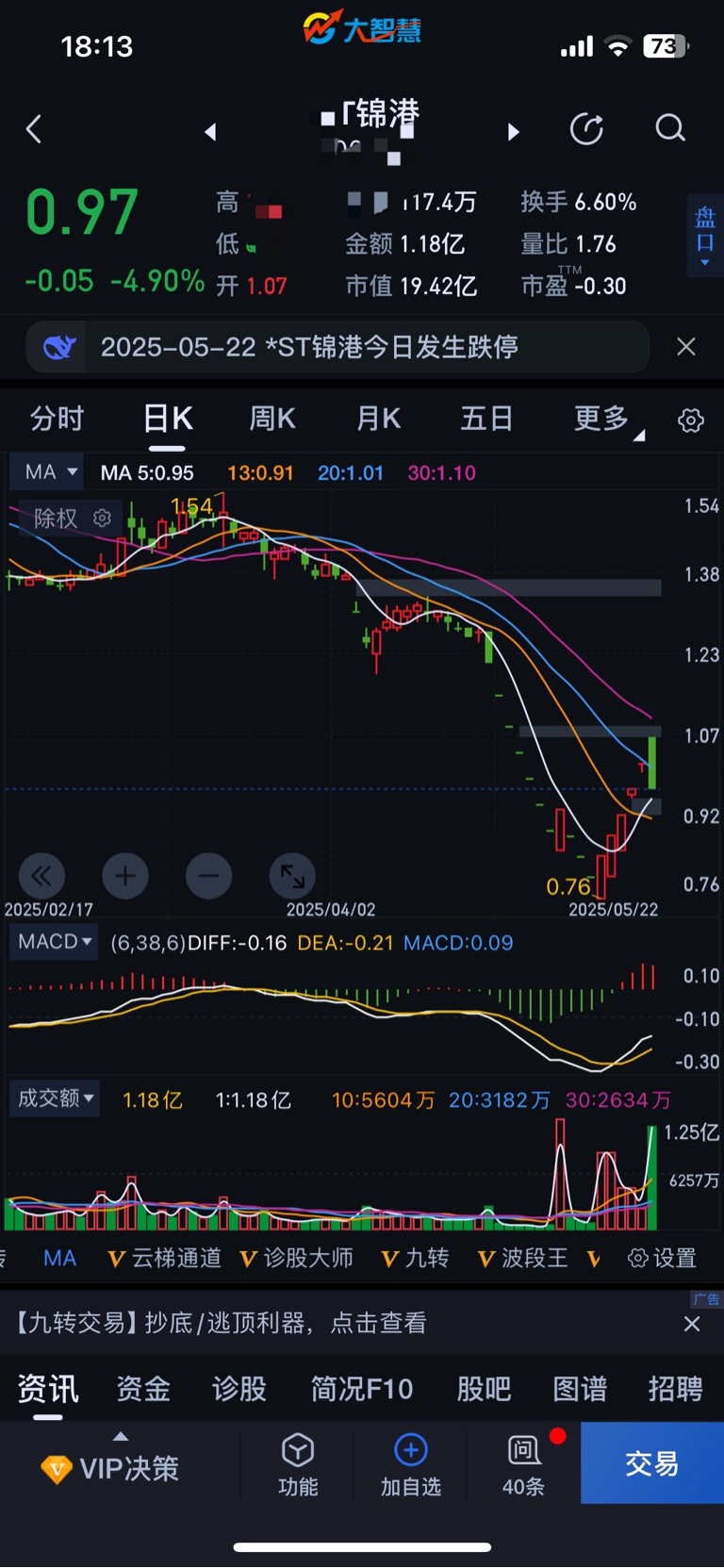Viewport: 724px width, 1568px height.
Task: Open the 简况F10 tab
Action: tap(362, 1388)
